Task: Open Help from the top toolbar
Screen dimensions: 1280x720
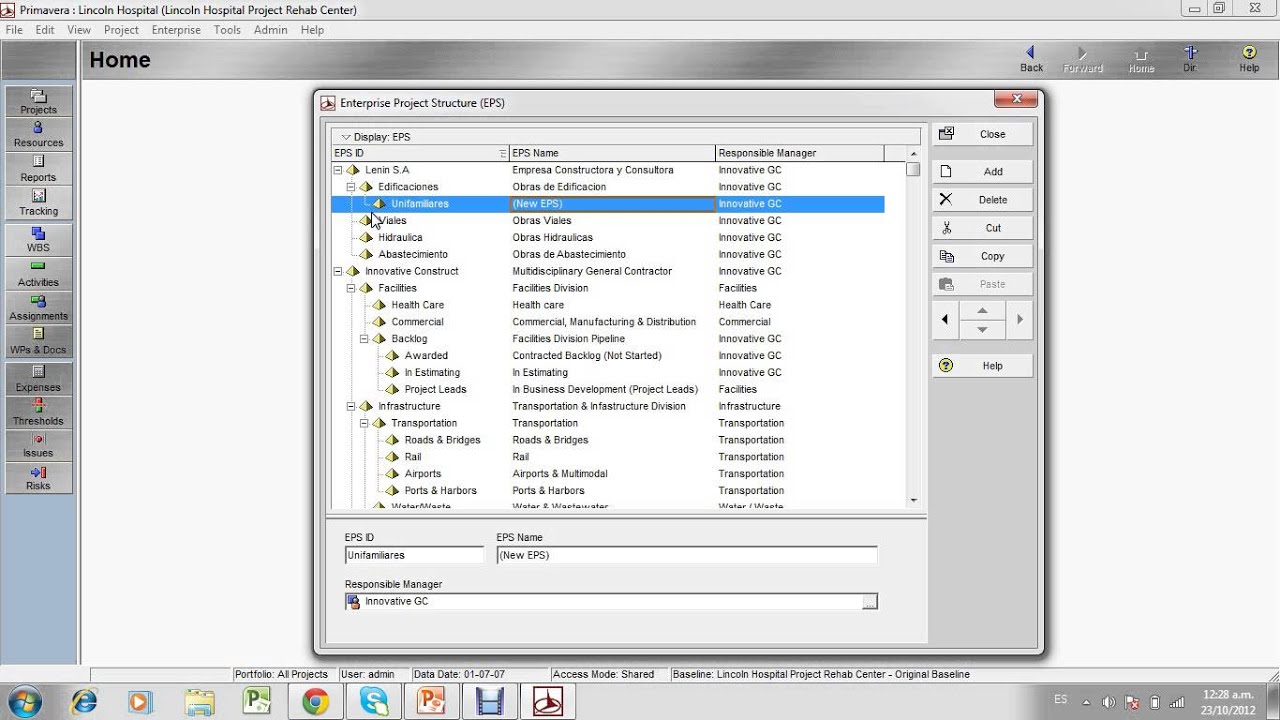Action: pos(1249,59)
